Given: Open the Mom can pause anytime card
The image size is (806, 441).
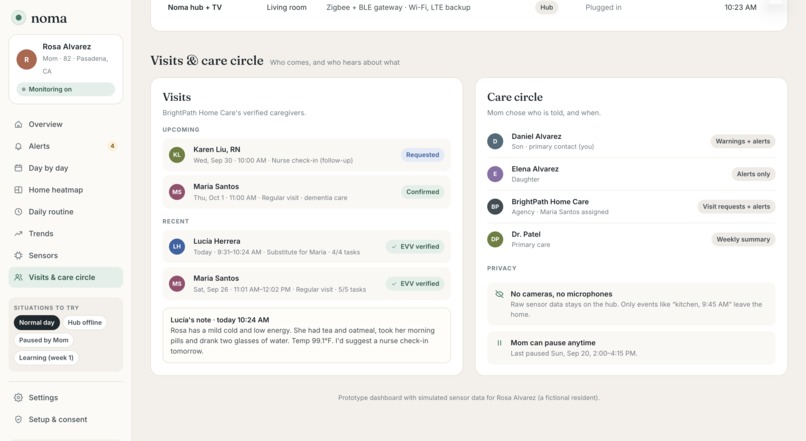Looking at the screenshot, I should pos(631,348).
